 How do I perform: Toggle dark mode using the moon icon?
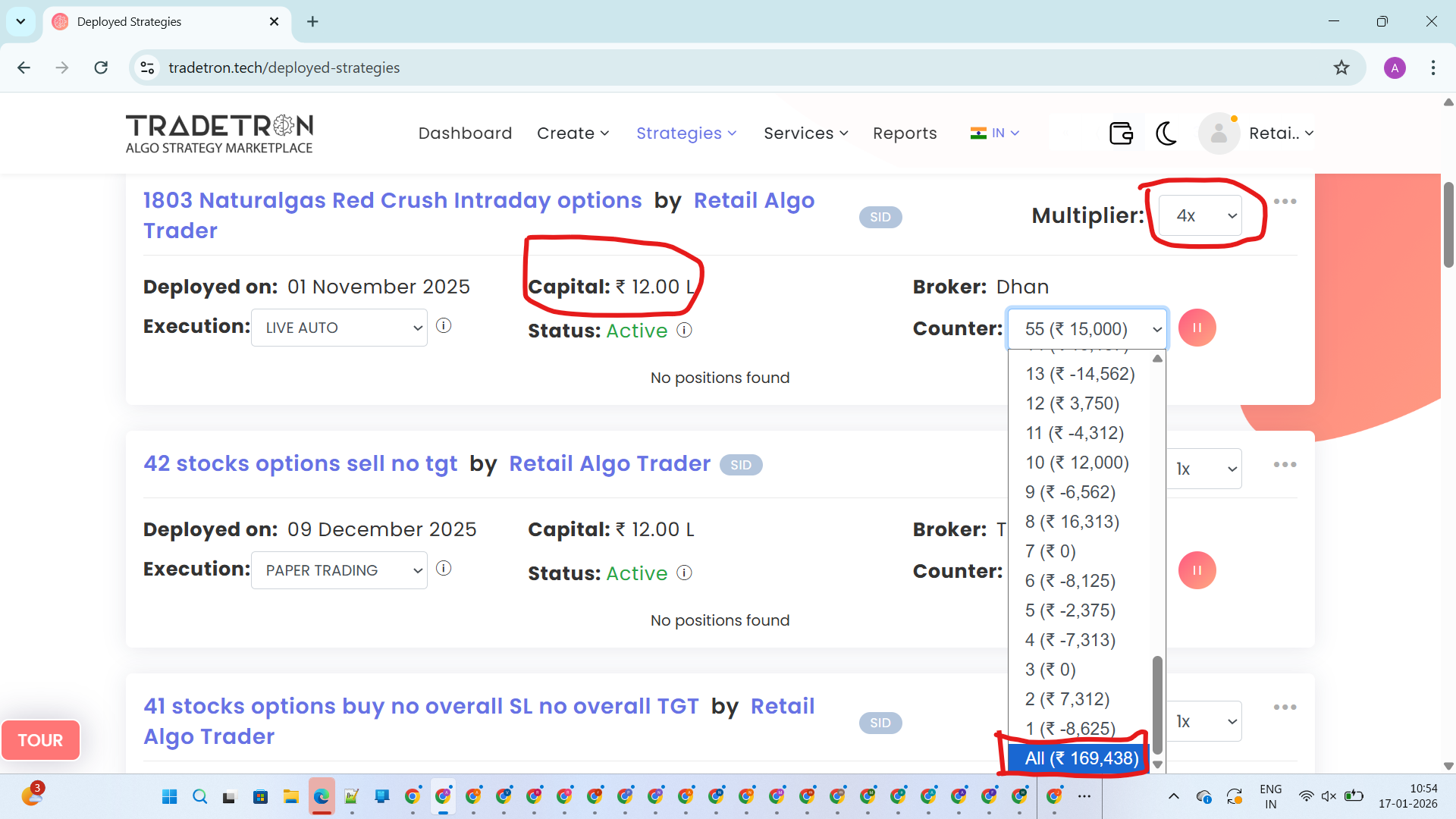point(1166,133)
